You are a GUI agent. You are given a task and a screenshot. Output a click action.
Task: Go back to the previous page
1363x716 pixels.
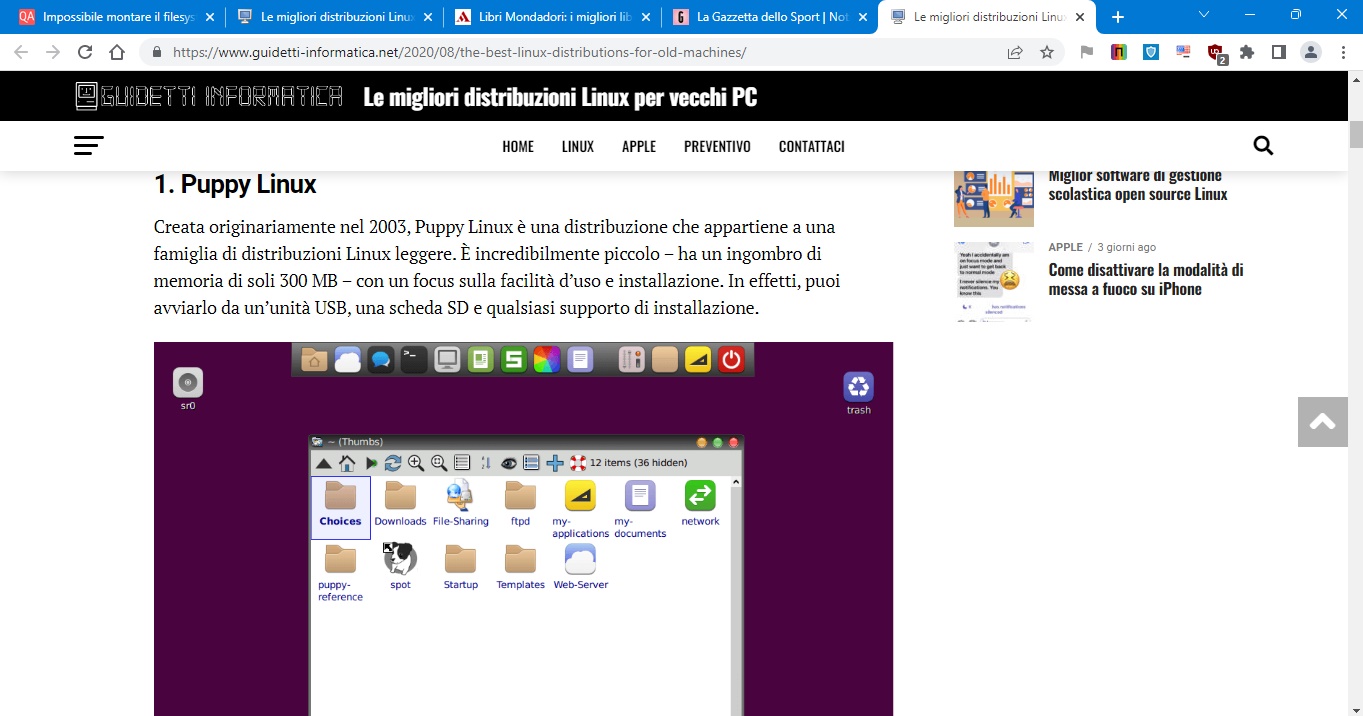click(x=20, y=53)
